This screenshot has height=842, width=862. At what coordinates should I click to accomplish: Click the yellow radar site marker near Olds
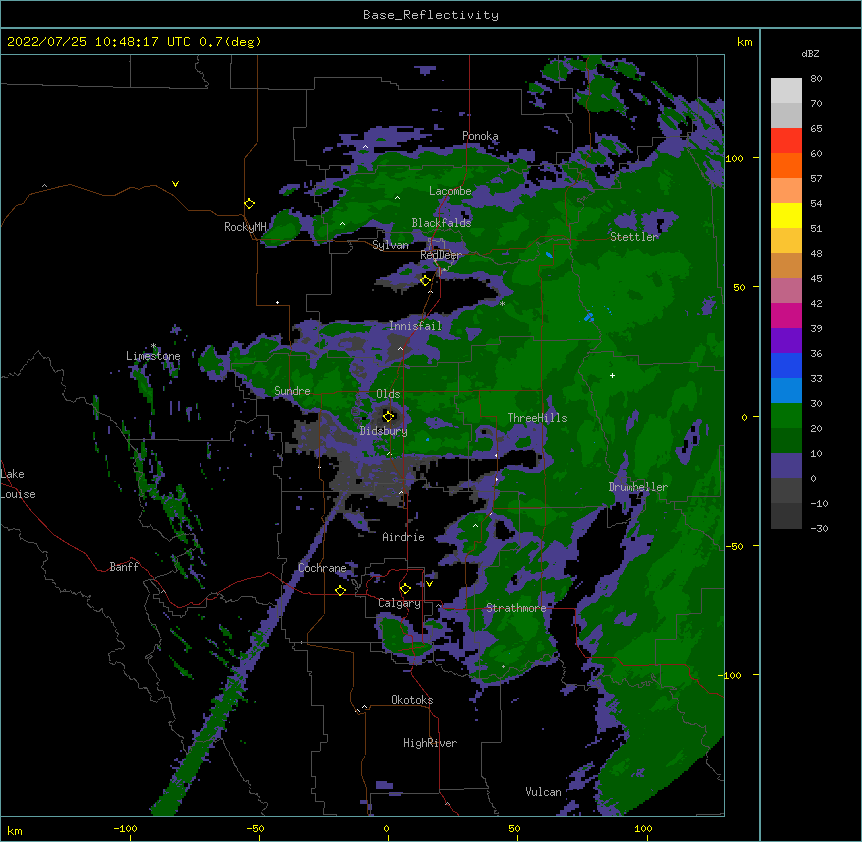[x=389, y=416]
